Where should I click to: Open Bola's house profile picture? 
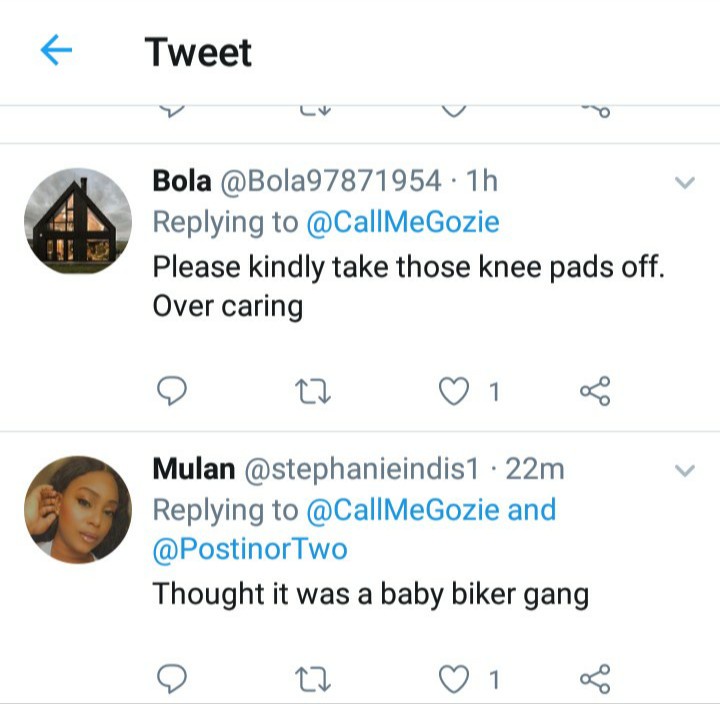[78, 222]
